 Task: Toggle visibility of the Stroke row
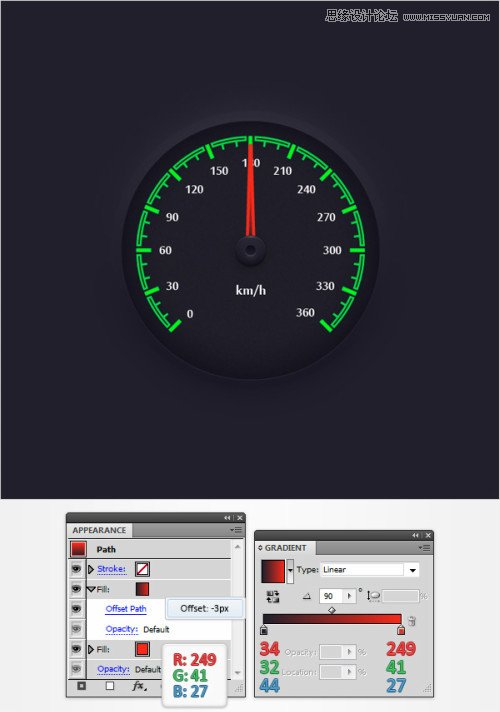[x=76, y=569]
